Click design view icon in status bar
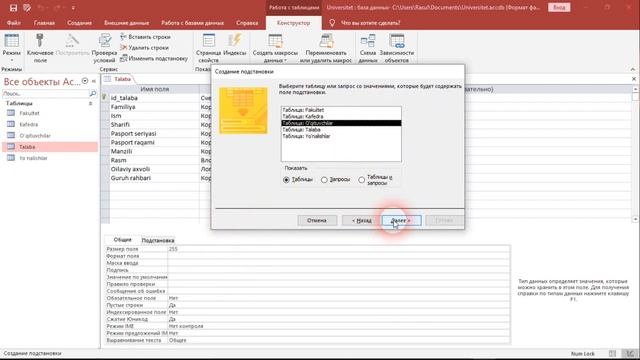This screenshot has width=640, height=360. [630, 353]
